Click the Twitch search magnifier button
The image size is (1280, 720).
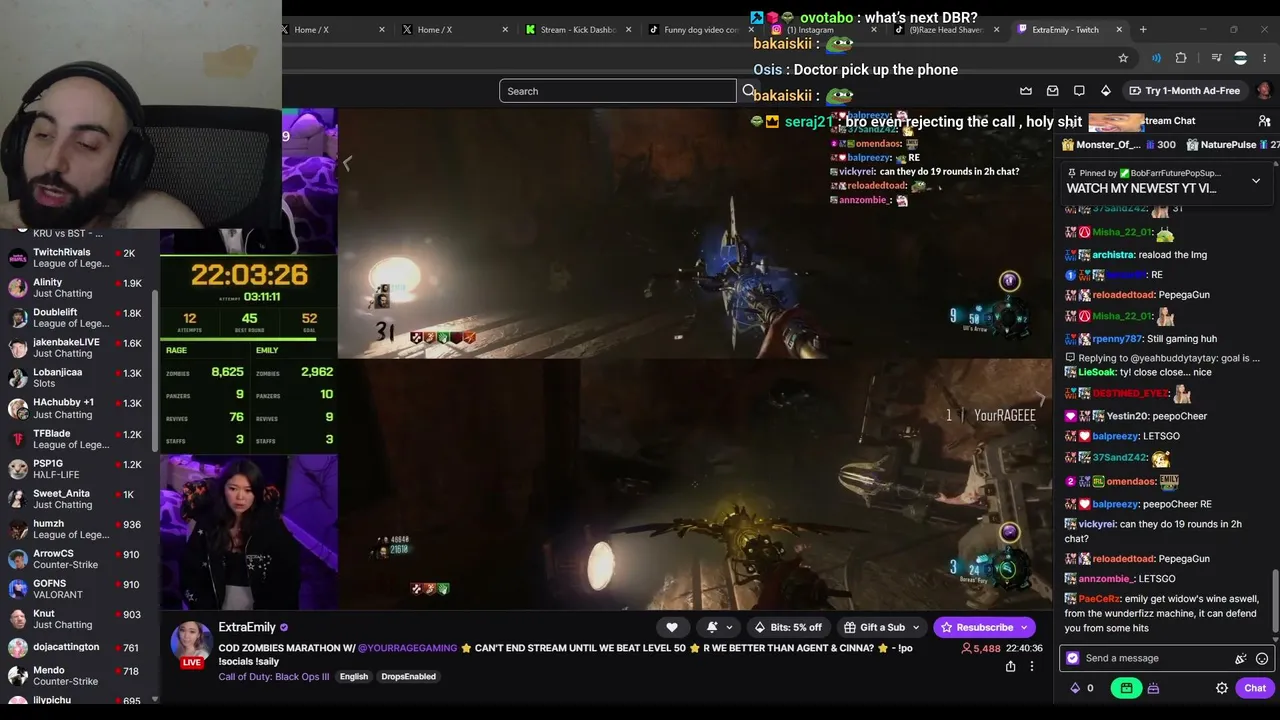(x=748, y=91)
